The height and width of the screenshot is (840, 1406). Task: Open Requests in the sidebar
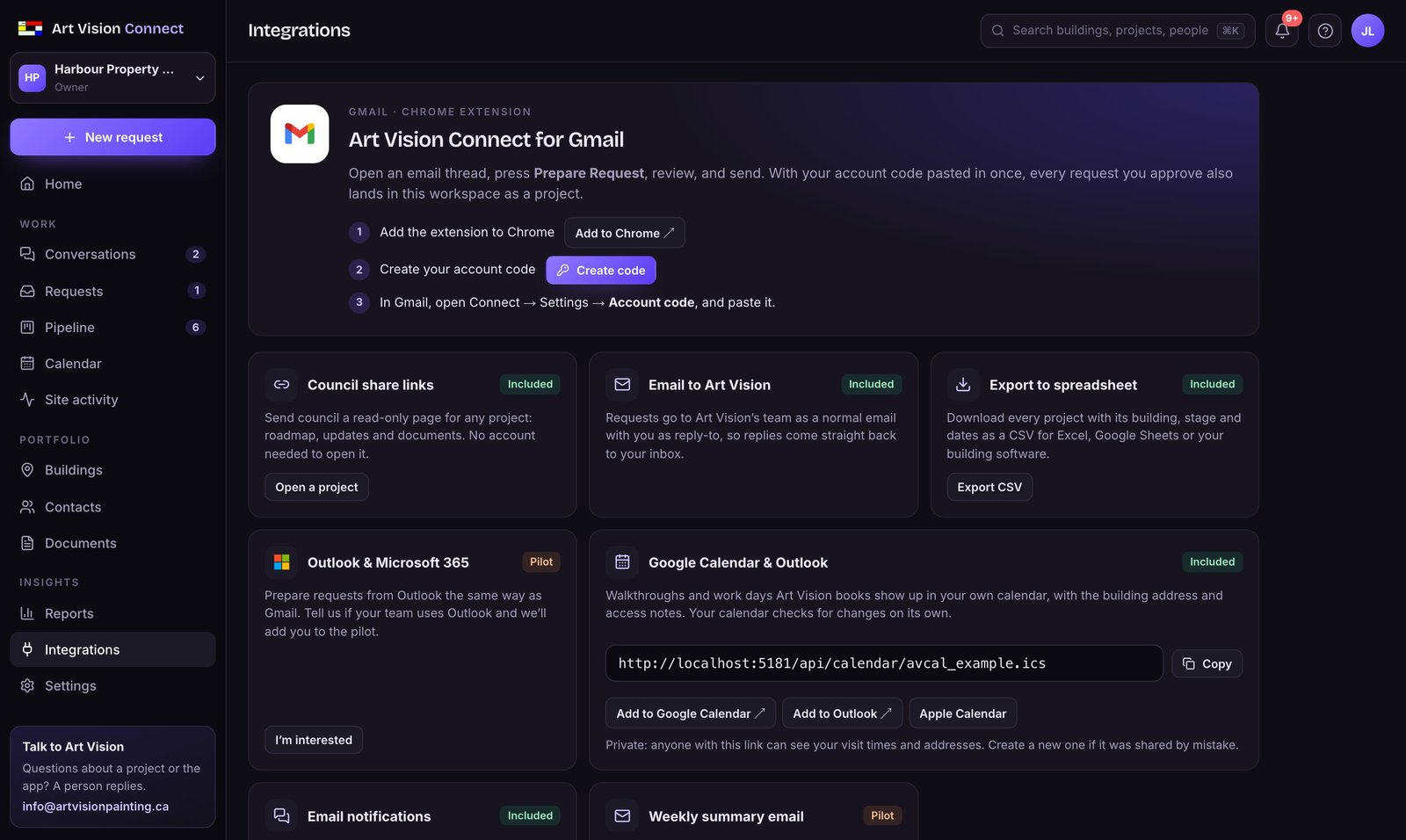[112, 291]
